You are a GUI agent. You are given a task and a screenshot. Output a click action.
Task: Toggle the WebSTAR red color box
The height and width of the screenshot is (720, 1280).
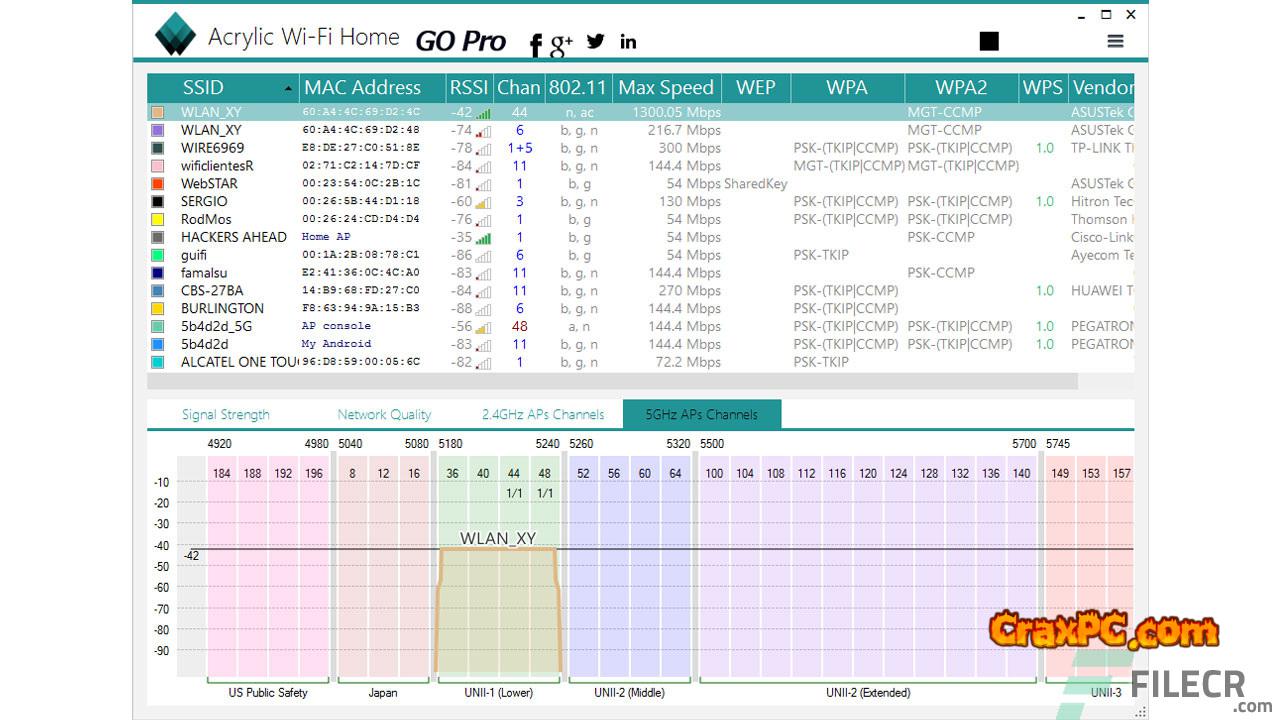(x=157, y=184)
